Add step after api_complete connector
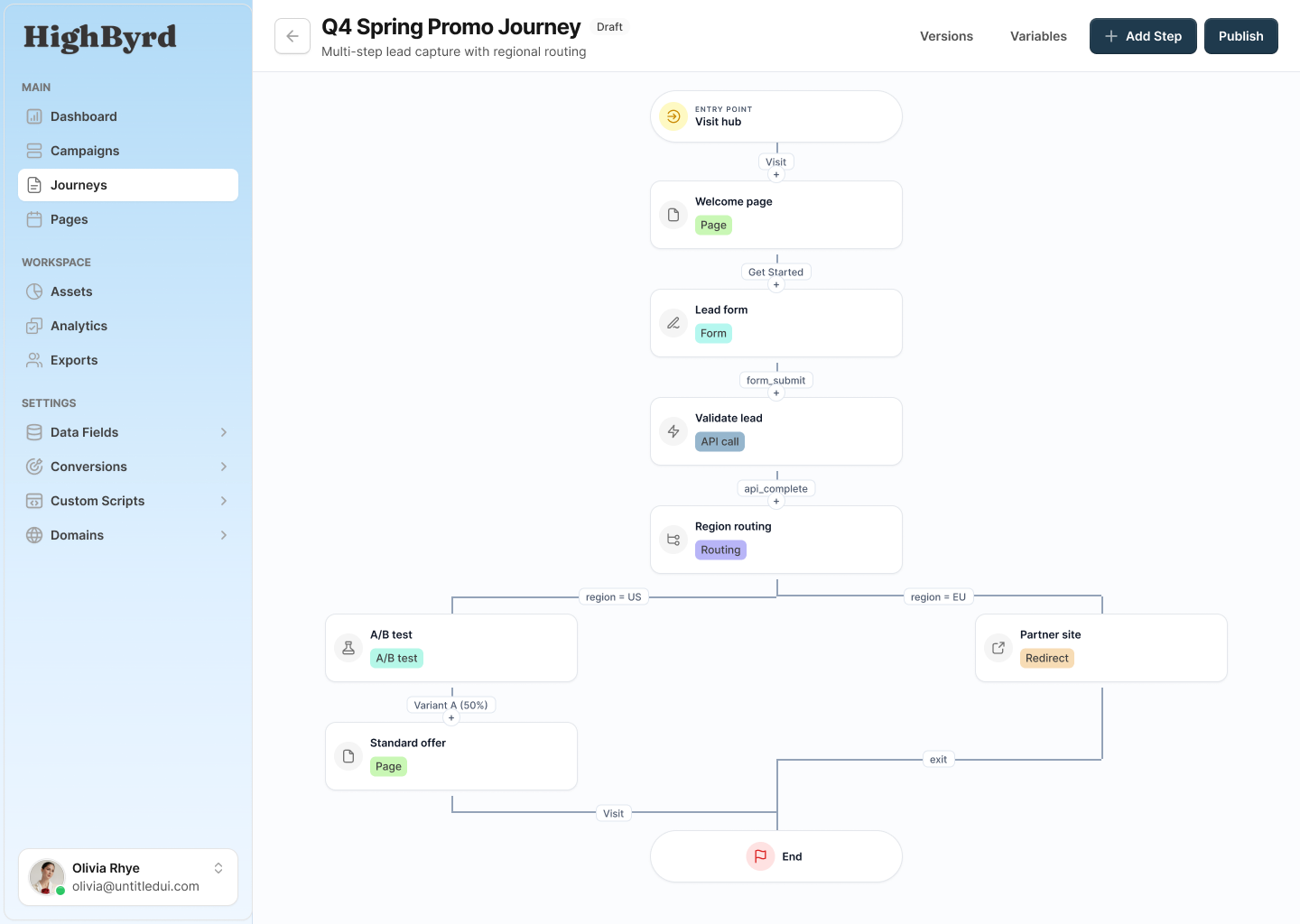This screenshot has width=1300, height=924. click(x=776, y=502)
